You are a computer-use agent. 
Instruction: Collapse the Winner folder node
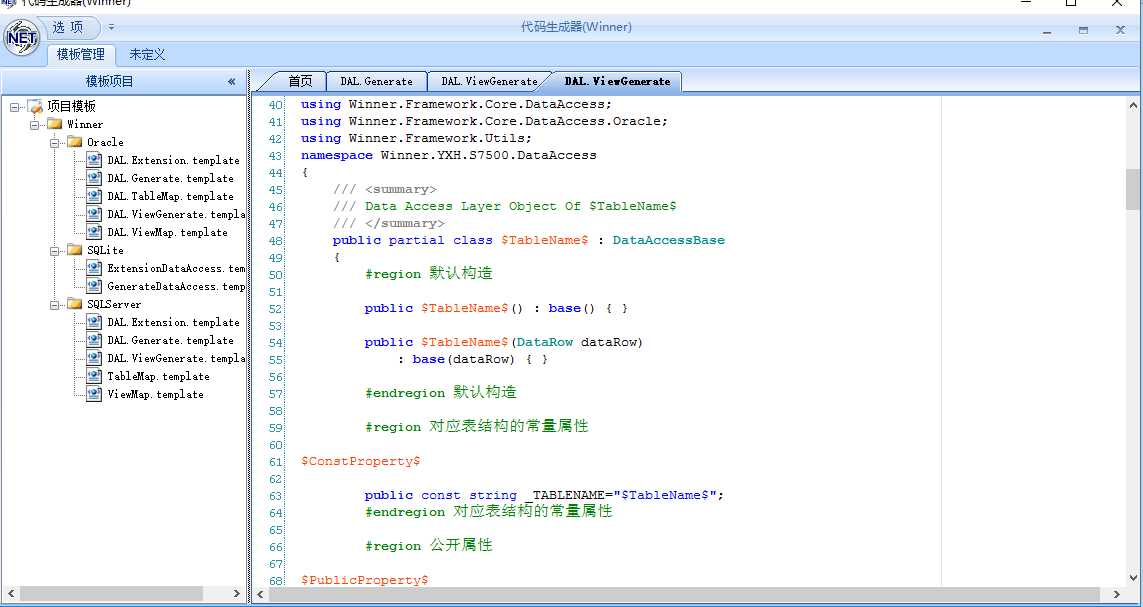coord(34,125)
